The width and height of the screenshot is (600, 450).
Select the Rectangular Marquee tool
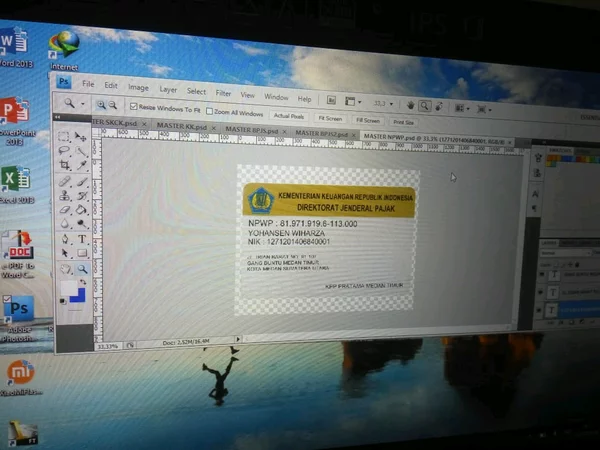pos(64,136)
